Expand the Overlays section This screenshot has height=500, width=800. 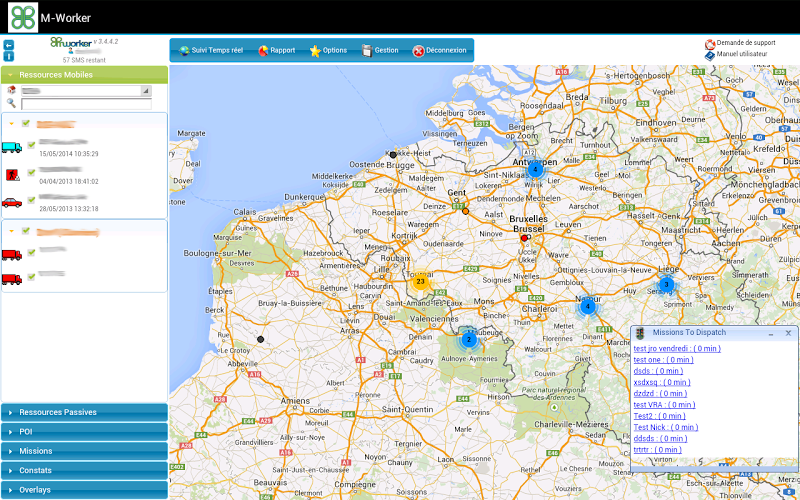pos(84,490)
